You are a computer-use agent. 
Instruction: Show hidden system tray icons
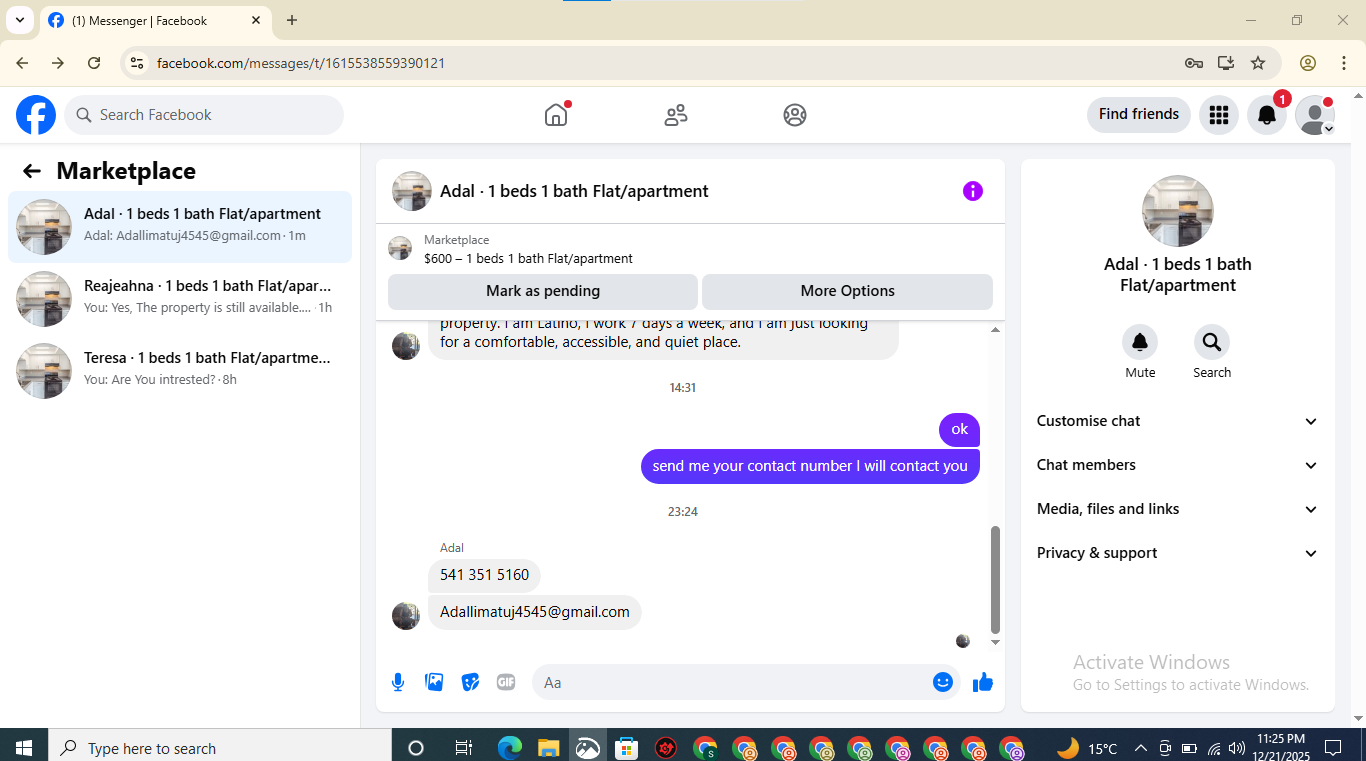click(x=1140, y=748)
